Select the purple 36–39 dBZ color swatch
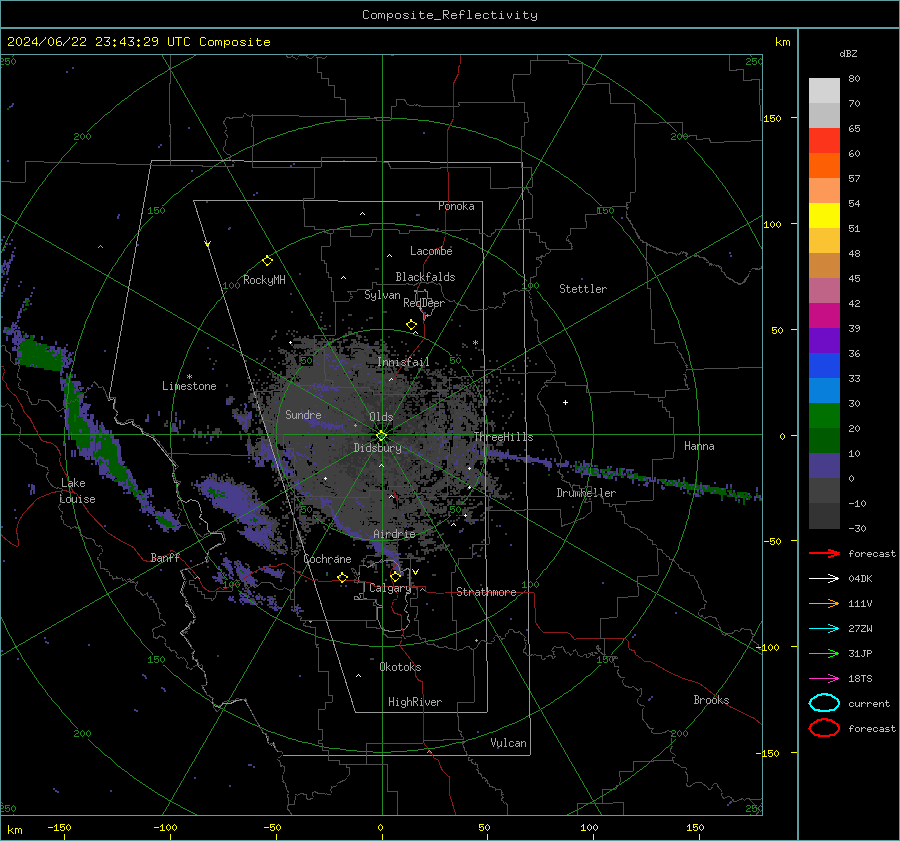This screenshot has width=900, height=841. click(824, 340)
